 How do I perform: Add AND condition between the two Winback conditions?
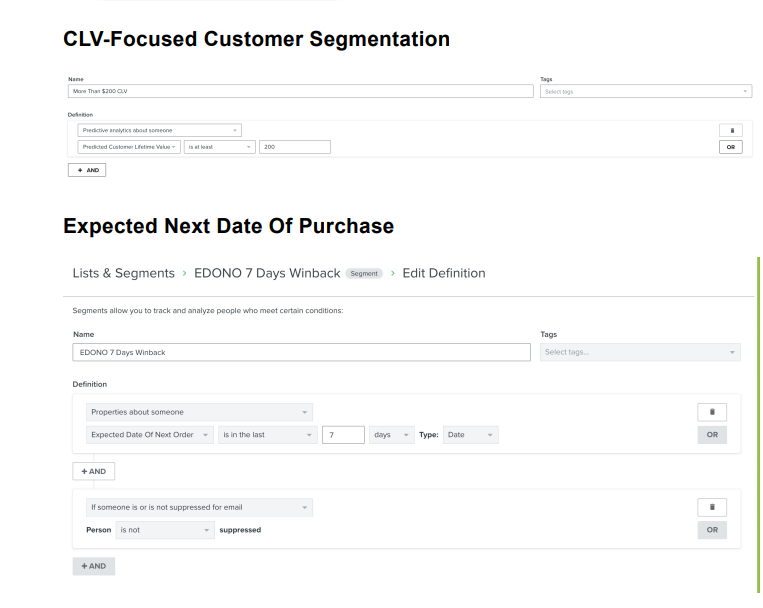pos(93,471)
